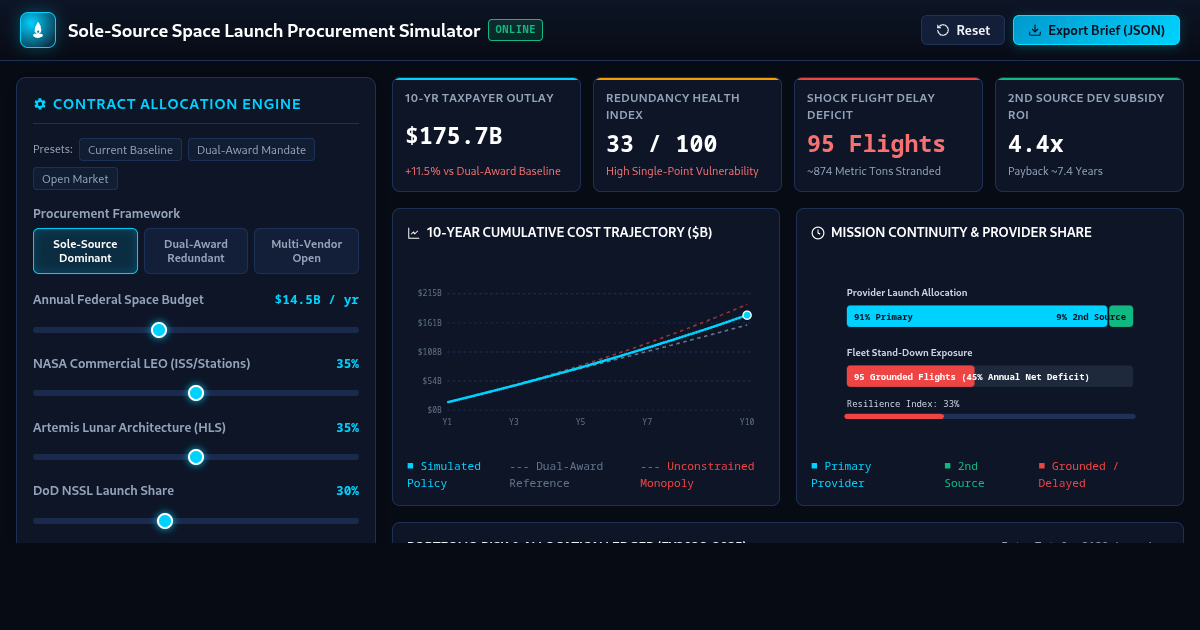Click the clock icon beside Mission Continuity title

coord(818,233)
